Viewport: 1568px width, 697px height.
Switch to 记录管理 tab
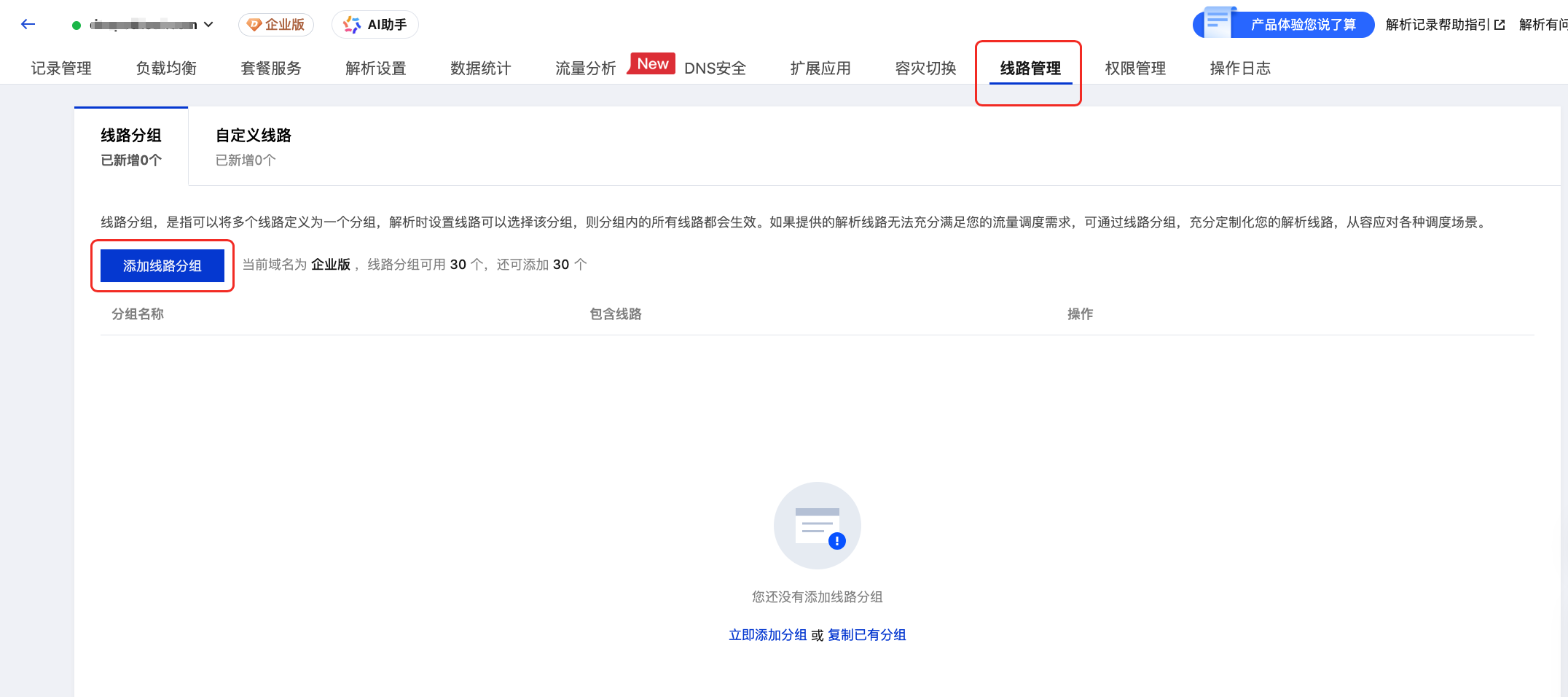pyautogui.click(x=61, y=69)
